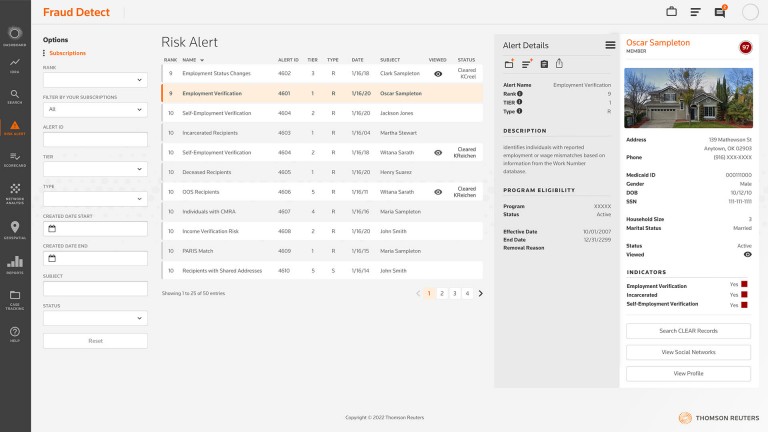Image resolution: width=768 pixels, height=432 pixels.
Task: Click add-to-case folder icon in Alert Details
Action: 510,64
